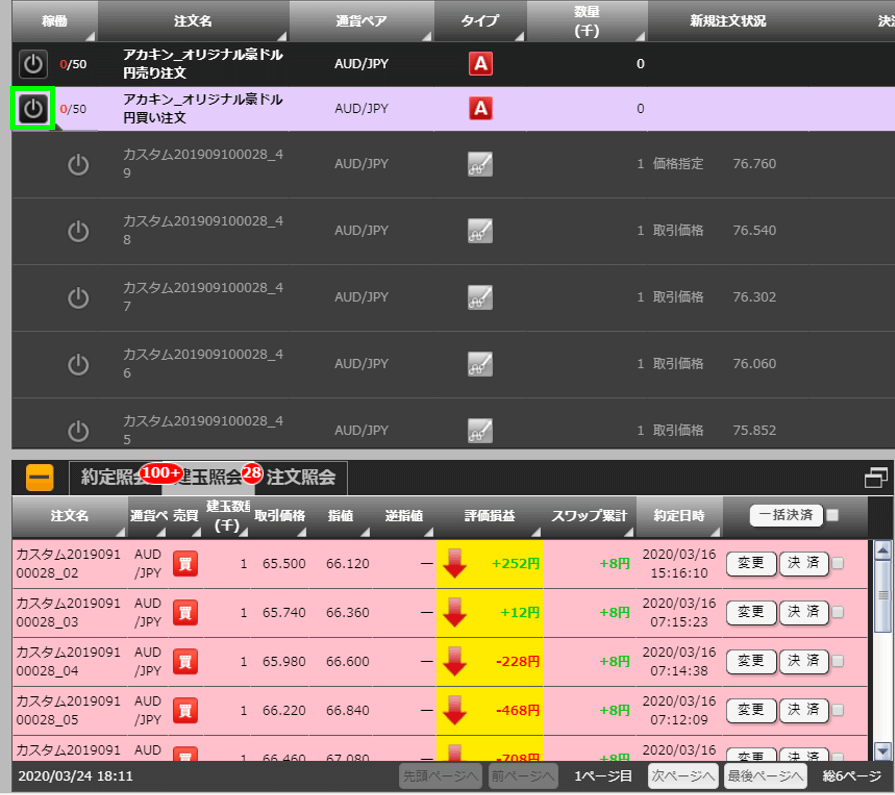The image size is (895, 795).
Task: Toggle power for アカキン豪ドル円買い注文 row
Action: pyautogui.click(x=33, y=109)
